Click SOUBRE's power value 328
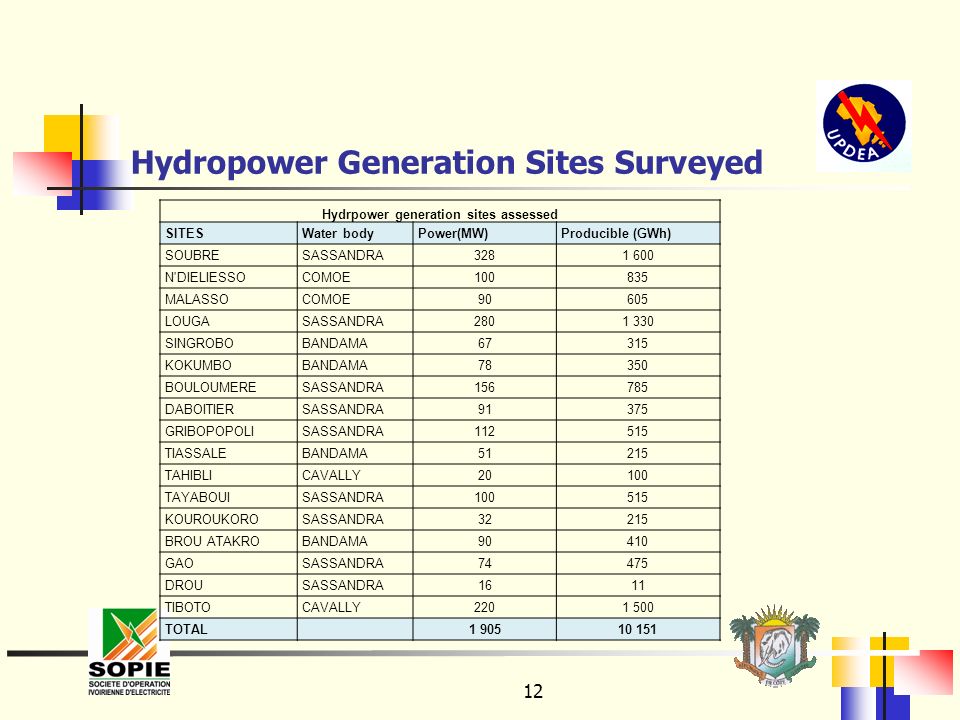The height and width of the screenshot is (720, 960). click(x=484, y=255)
